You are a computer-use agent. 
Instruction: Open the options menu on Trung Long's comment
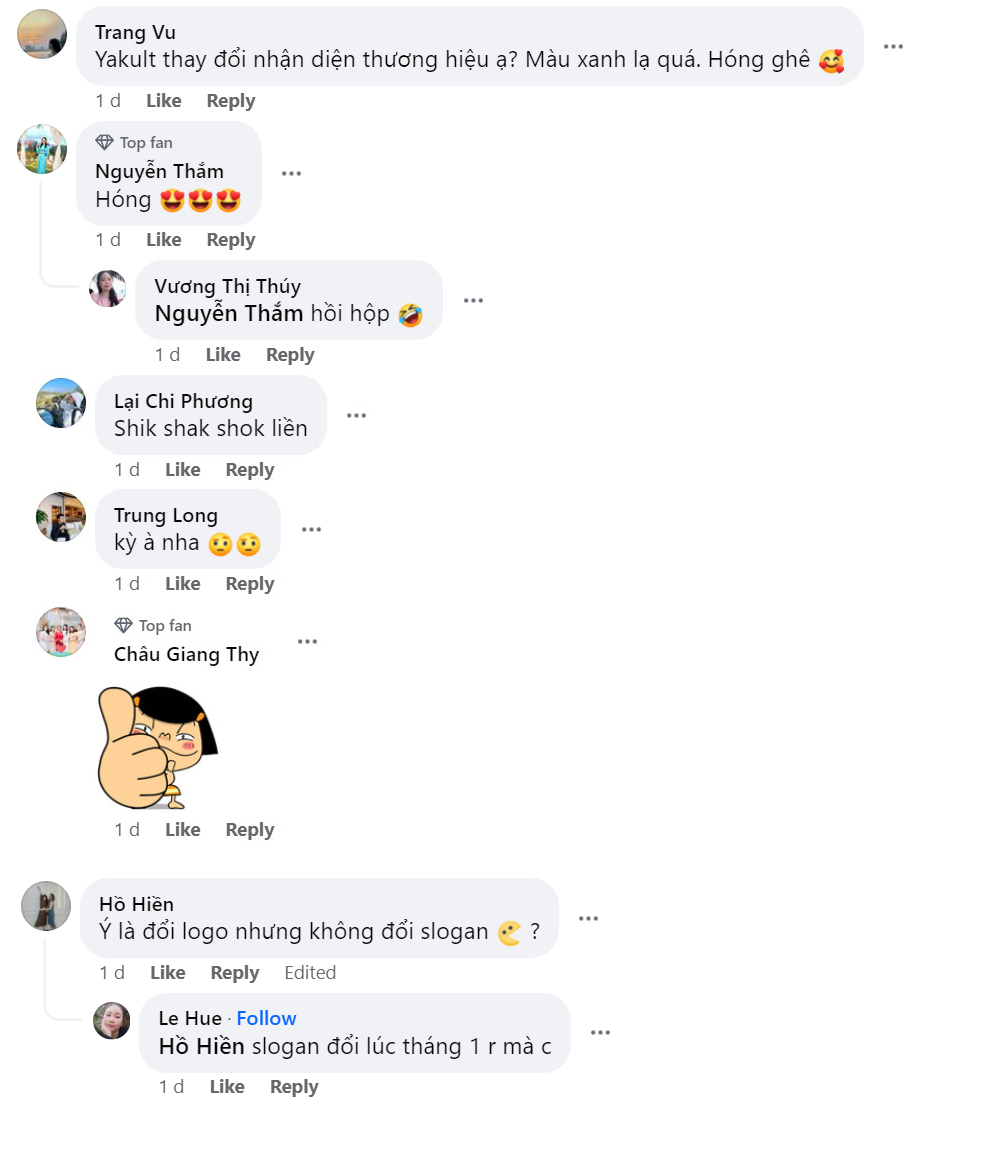point(311,528)
